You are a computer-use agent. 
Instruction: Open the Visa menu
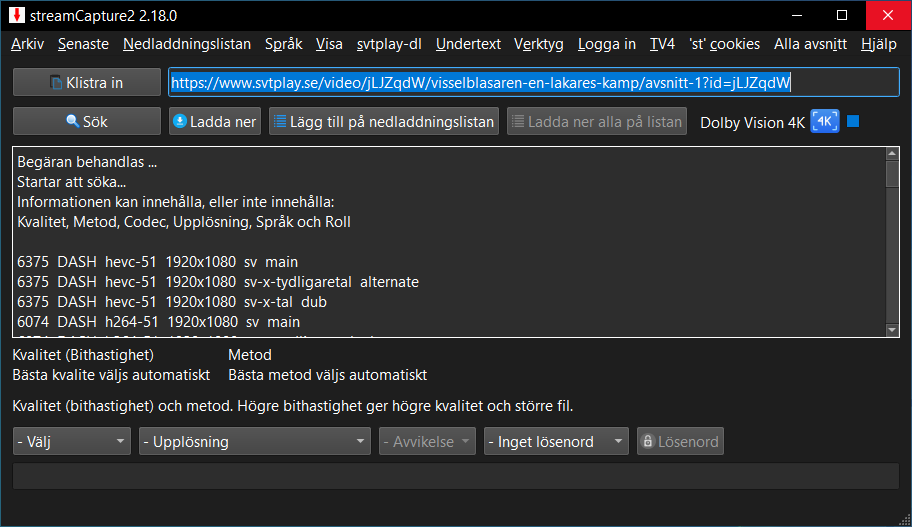(329, 44)
